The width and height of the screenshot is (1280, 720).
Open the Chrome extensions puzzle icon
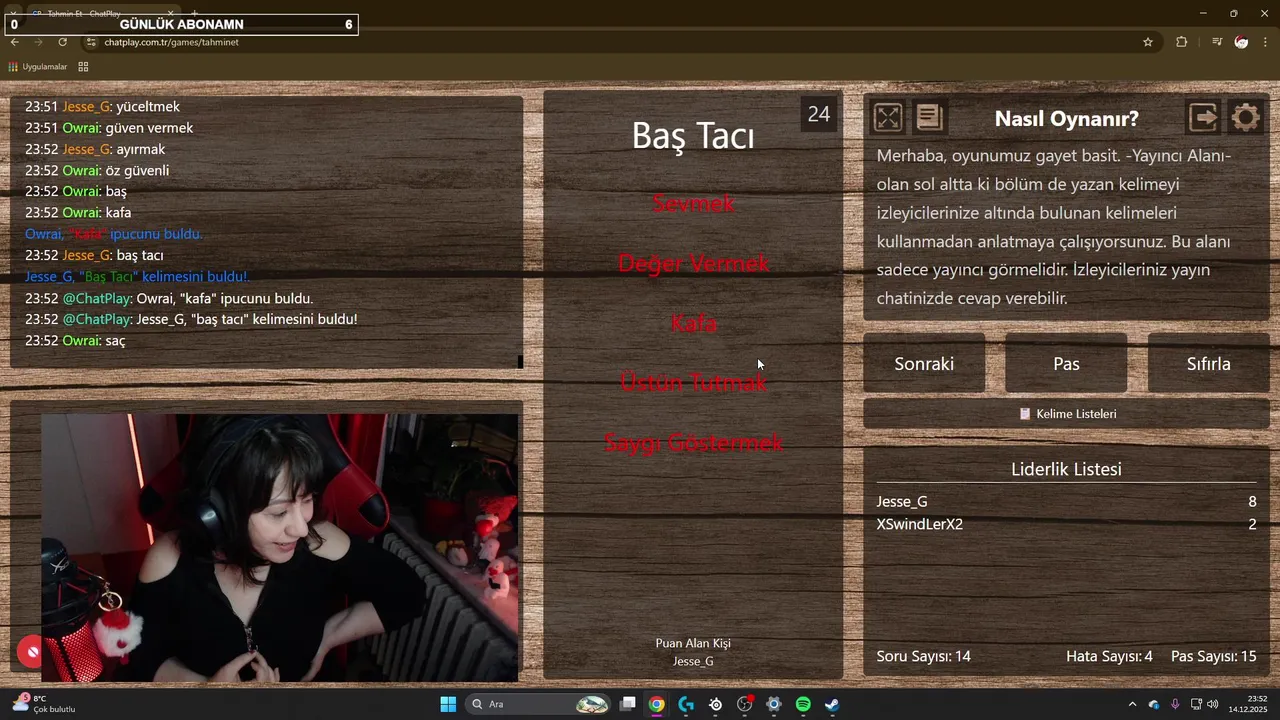point(1182,42)
